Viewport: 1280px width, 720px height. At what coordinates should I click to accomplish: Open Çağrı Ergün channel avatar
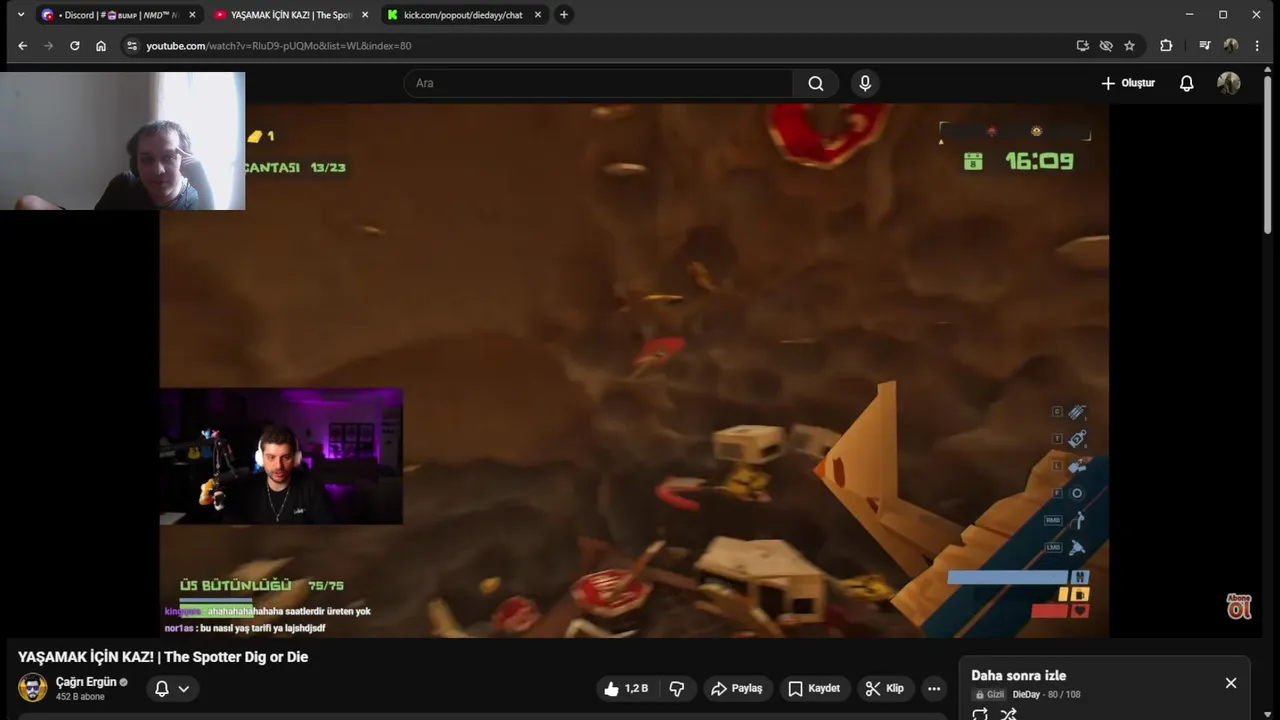pyautogui.click(x=32, y=688)
